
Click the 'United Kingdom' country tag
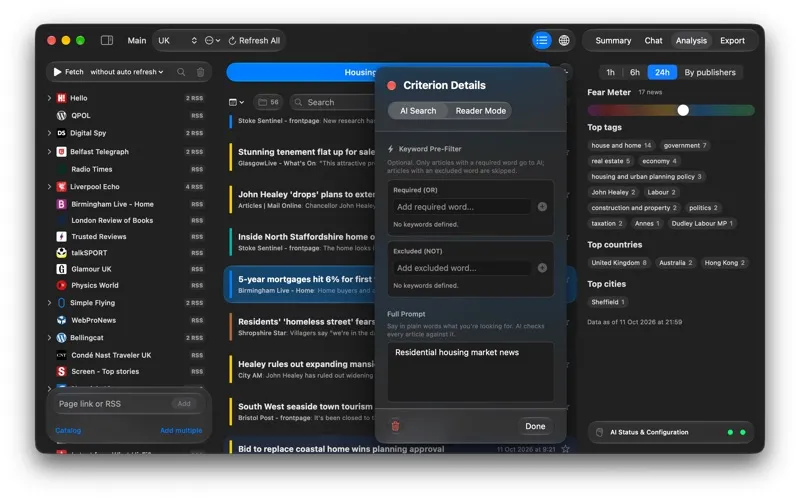(619, 263)
